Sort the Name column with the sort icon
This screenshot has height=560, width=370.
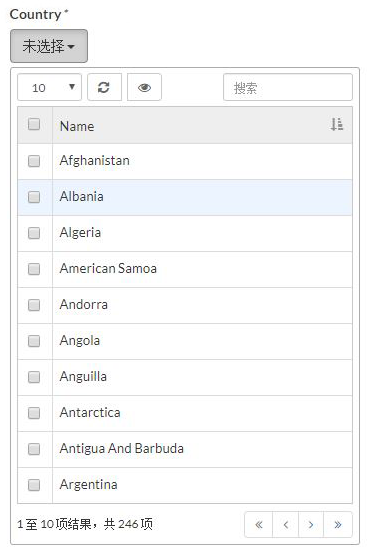(336, 124)
